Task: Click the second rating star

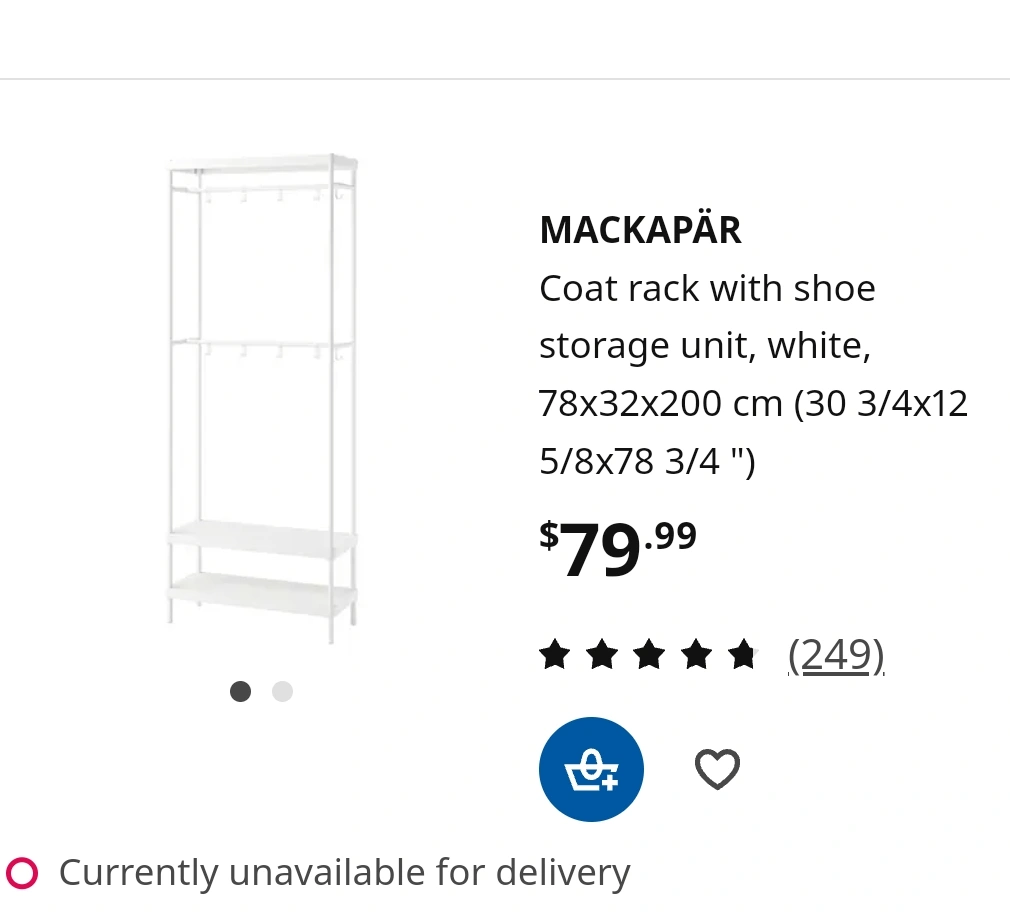Action: coord(602,655)
